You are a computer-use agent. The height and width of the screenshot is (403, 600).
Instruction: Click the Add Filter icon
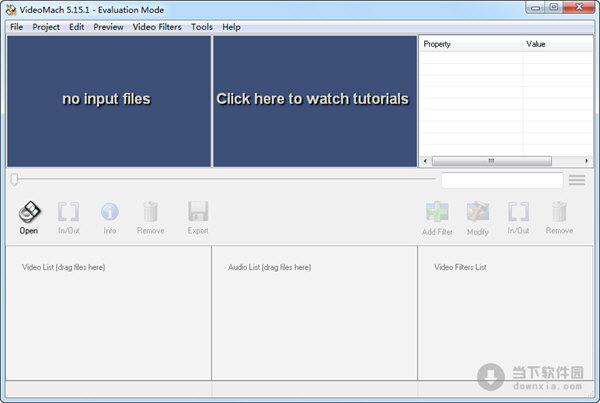pos(437,212)
